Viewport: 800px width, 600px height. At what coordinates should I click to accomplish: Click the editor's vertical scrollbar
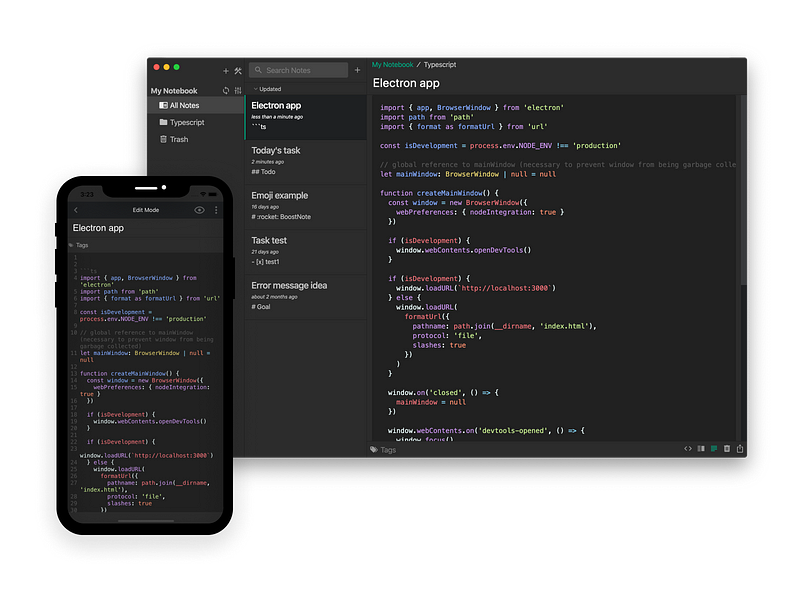coord(743,191)
